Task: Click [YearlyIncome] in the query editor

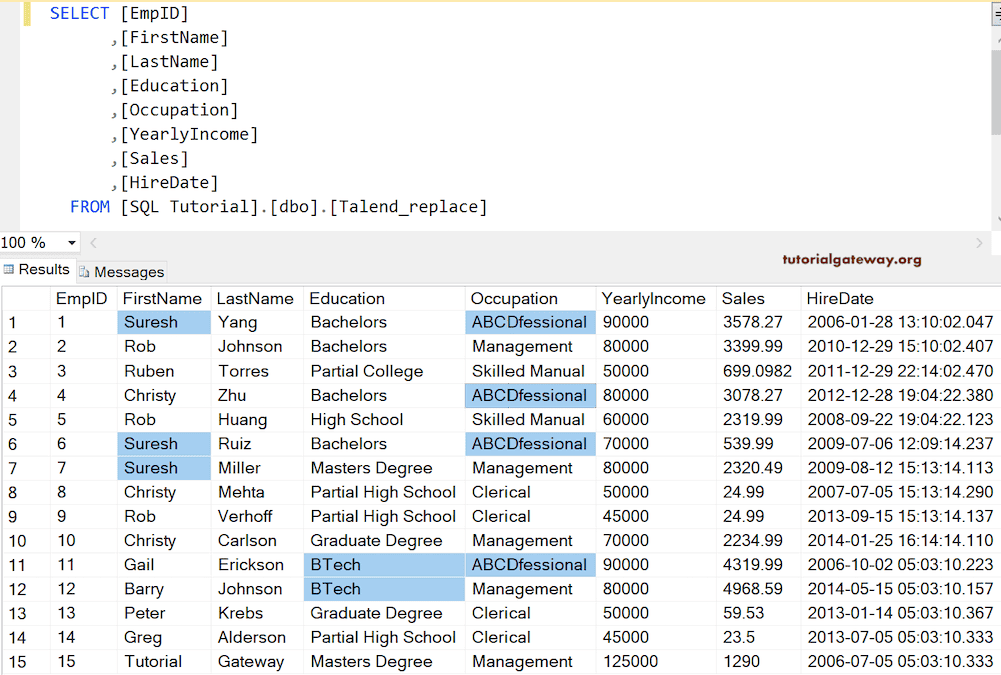Action: pos(190,135)
